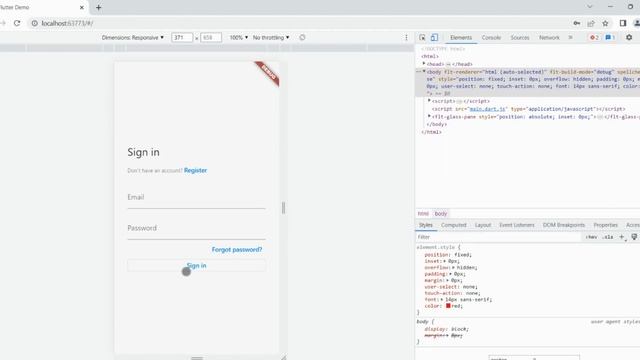Click the rotate device orientation icon
The image size is (640, 360).
click(x=302, y=38)
